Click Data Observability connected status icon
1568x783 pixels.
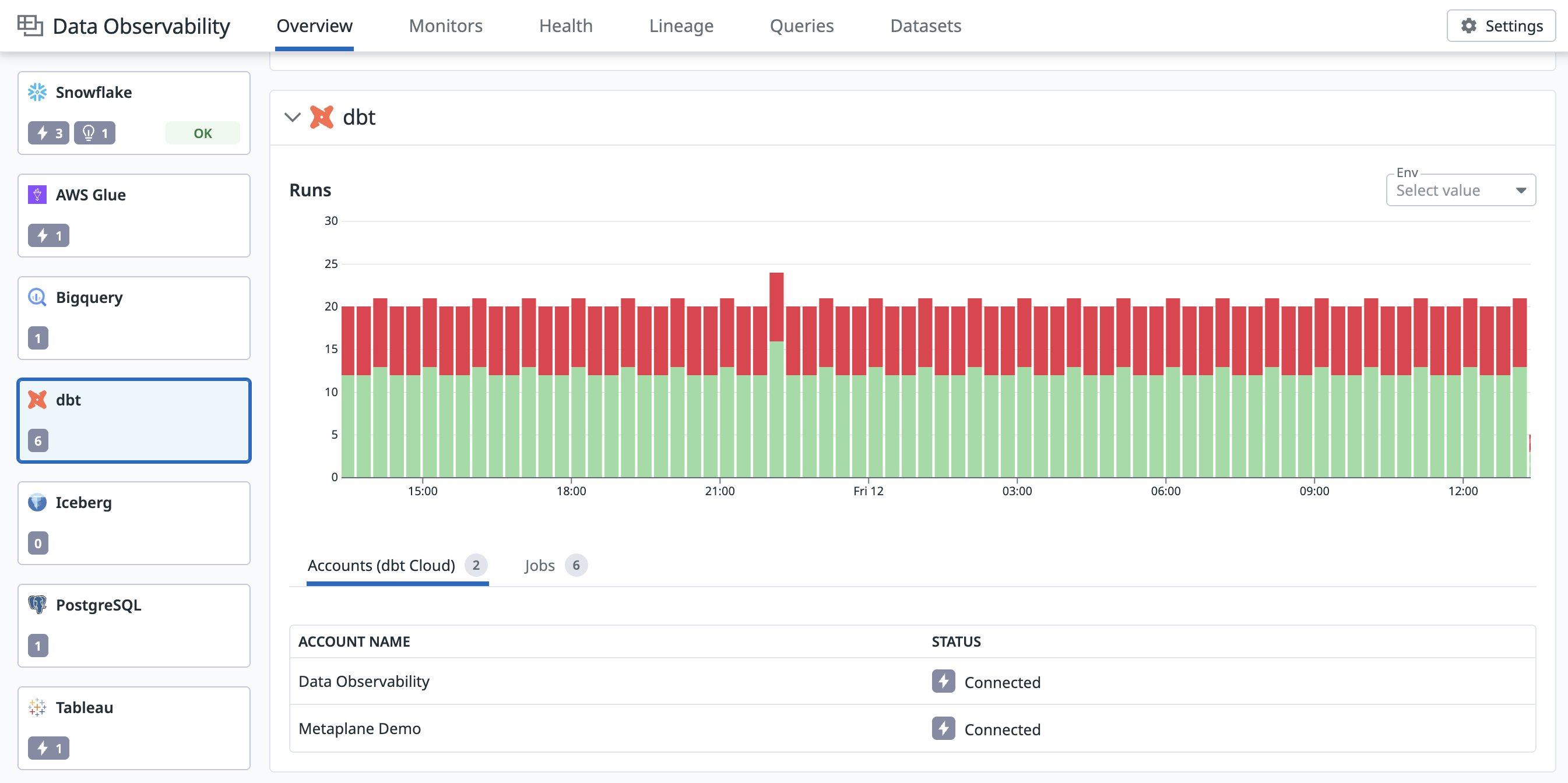(x=943, y=682)
